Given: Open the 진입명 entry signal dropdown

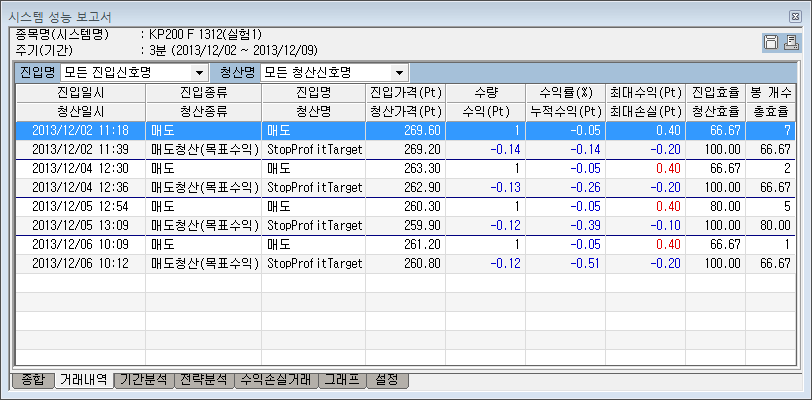Looking at the screenshot, I should pos(199,73).
